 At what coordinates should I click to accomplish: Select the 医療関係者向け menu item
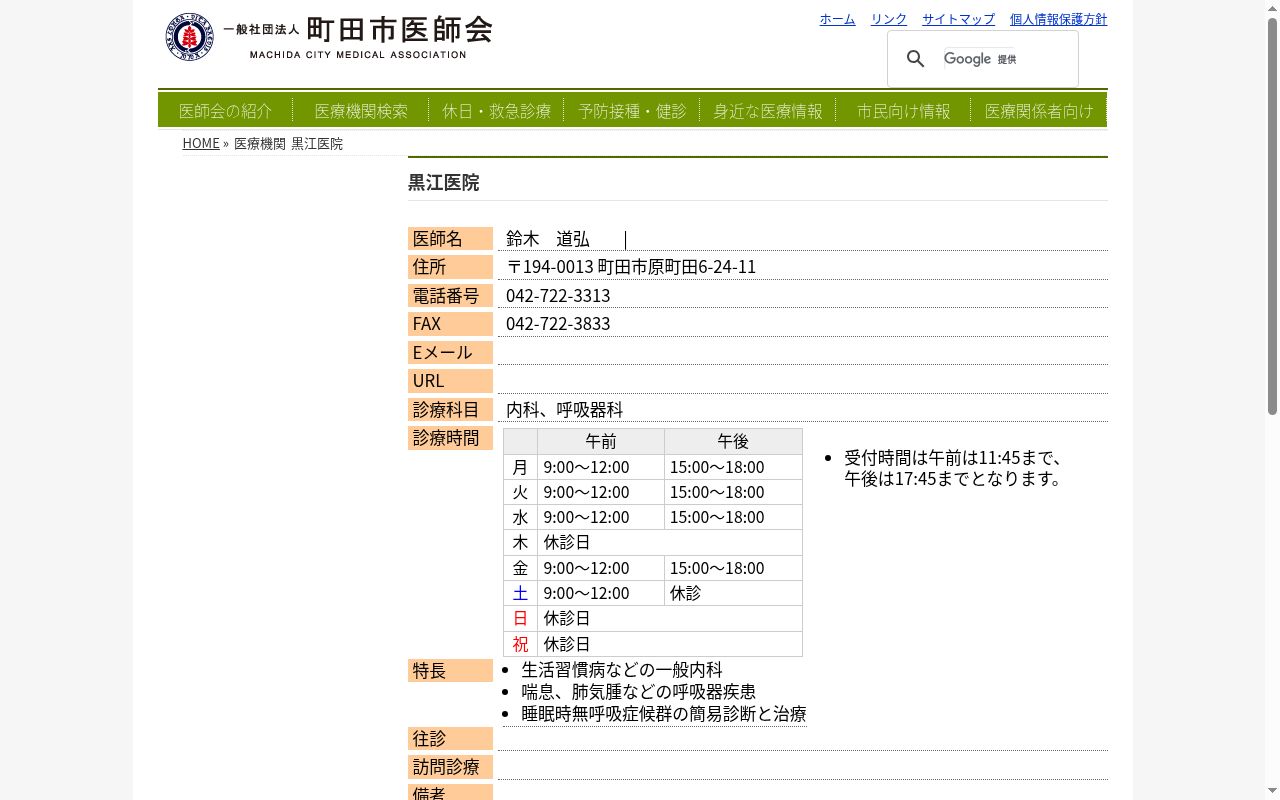click(x=1039, y=111)
